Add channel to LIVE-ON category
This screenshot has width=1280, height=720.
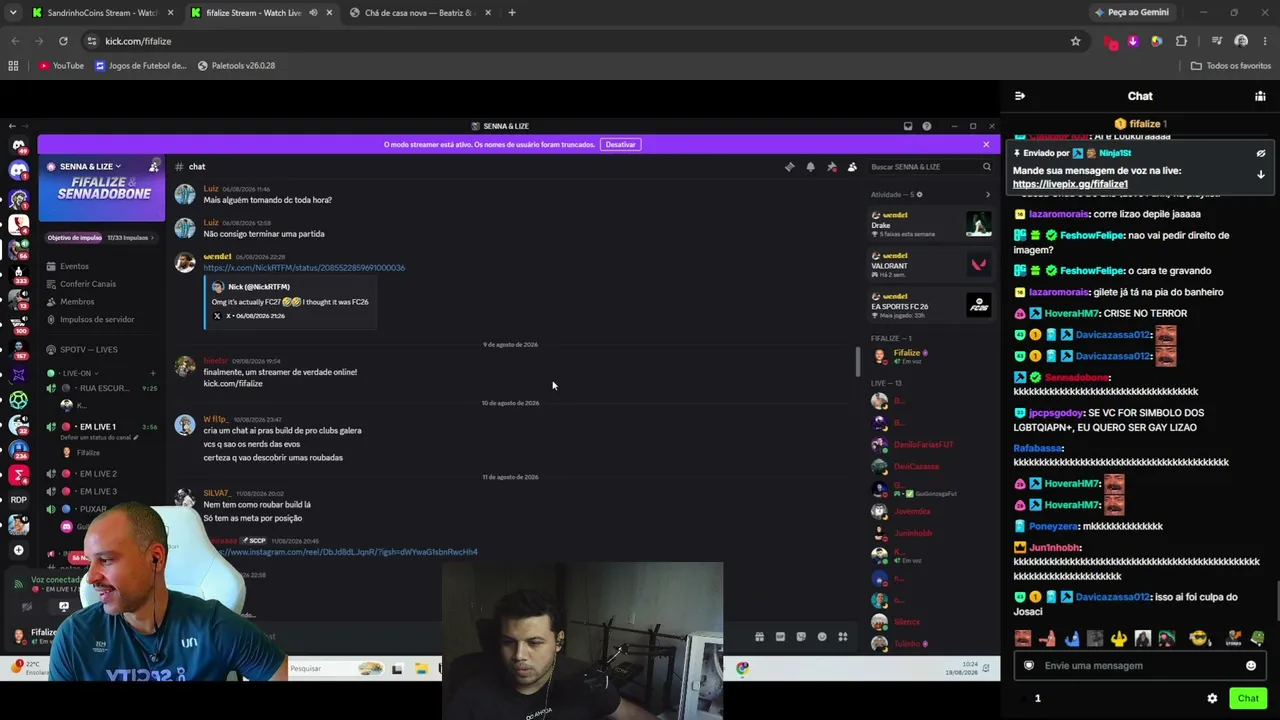[x=152, y=373]
